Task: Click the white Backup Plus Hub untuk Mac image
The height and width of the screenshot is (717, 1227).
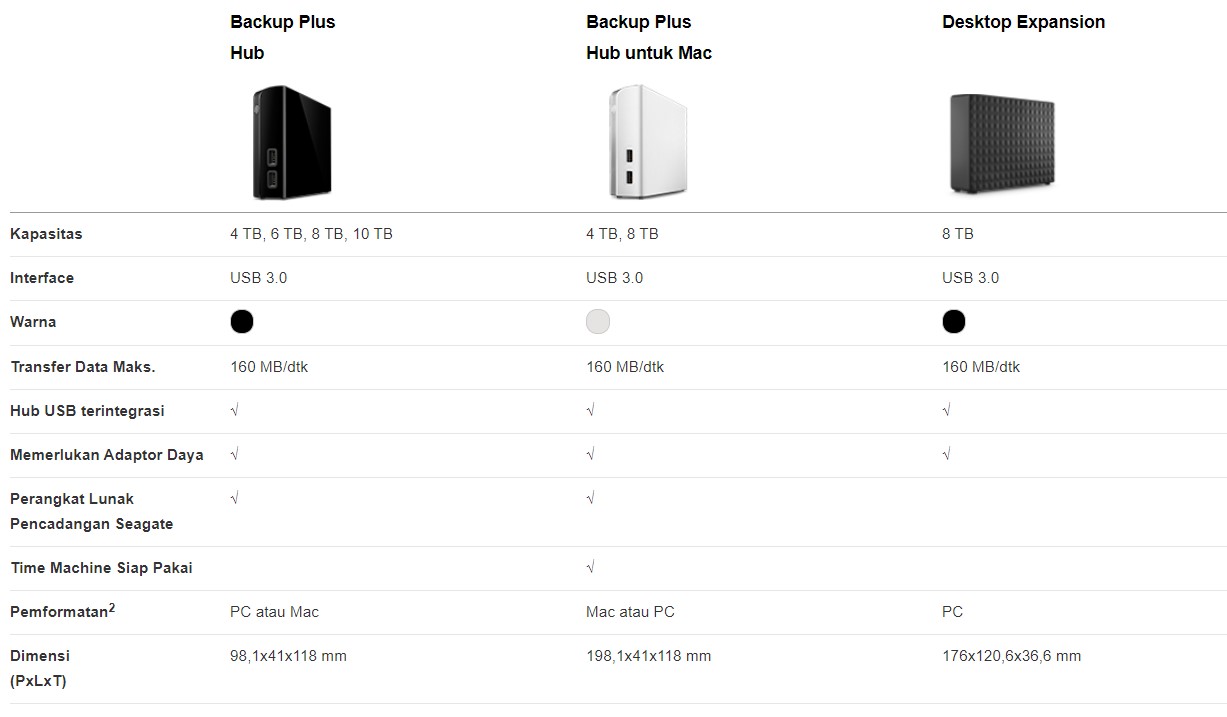Action: 647,141
